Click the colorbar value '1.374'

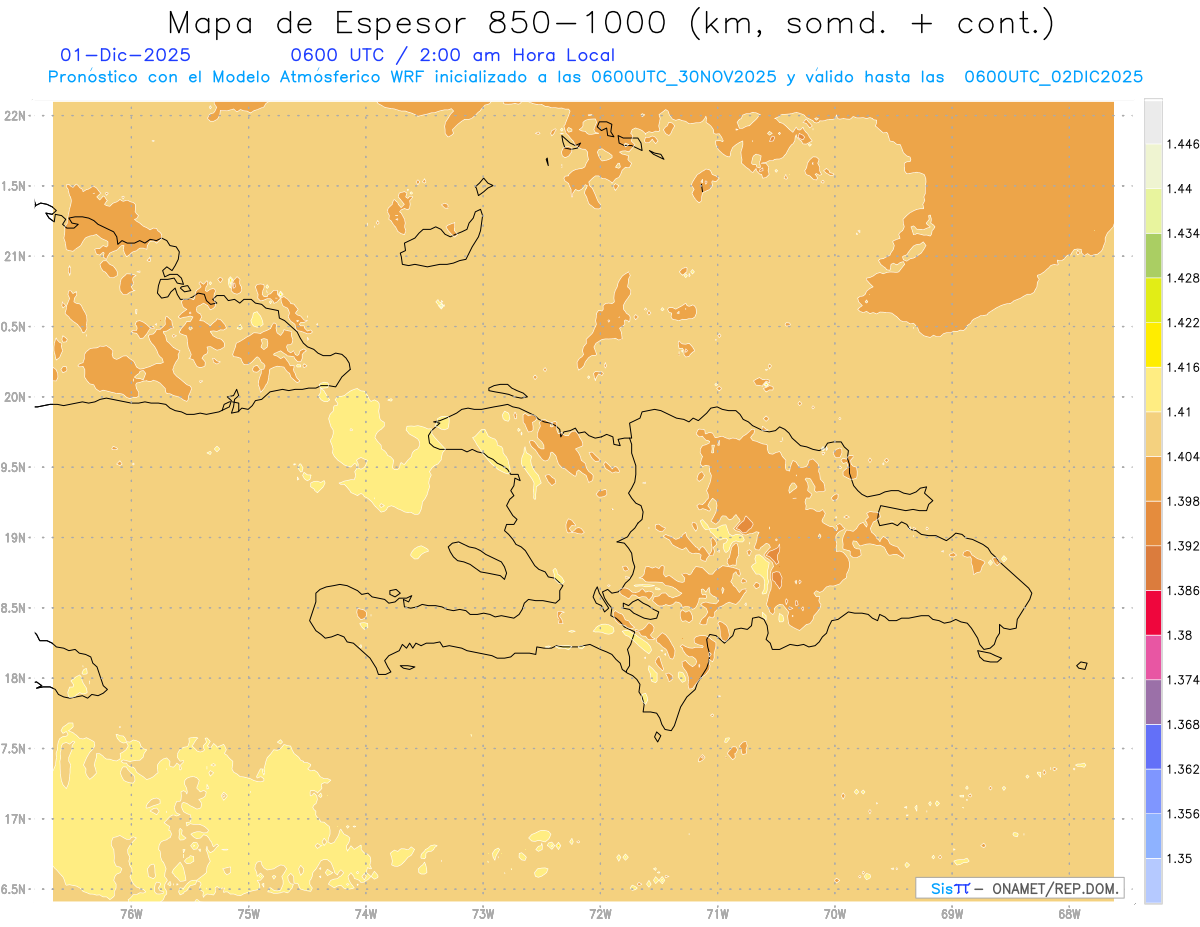click(1183, 680)
